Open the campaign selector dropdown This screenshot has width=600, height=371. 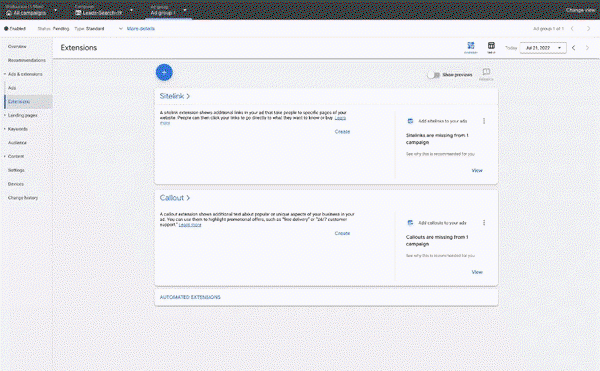click(104, 11)
